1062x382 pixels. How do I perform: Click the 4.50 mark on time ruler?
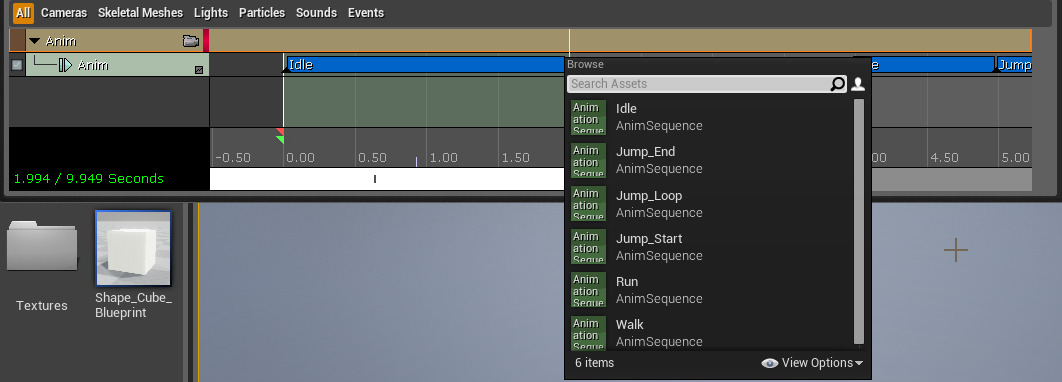point(944,158)
